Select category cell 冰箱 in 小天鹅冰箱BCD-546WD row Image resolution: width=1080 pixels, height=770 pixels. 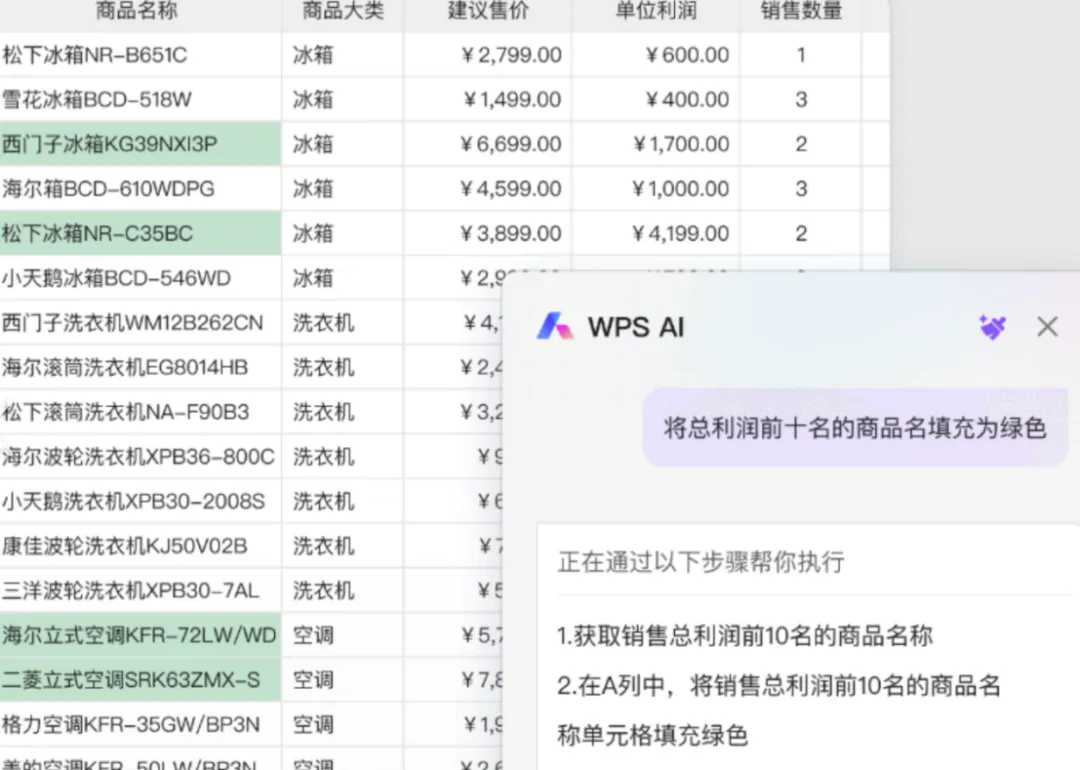tap(342, 278)
